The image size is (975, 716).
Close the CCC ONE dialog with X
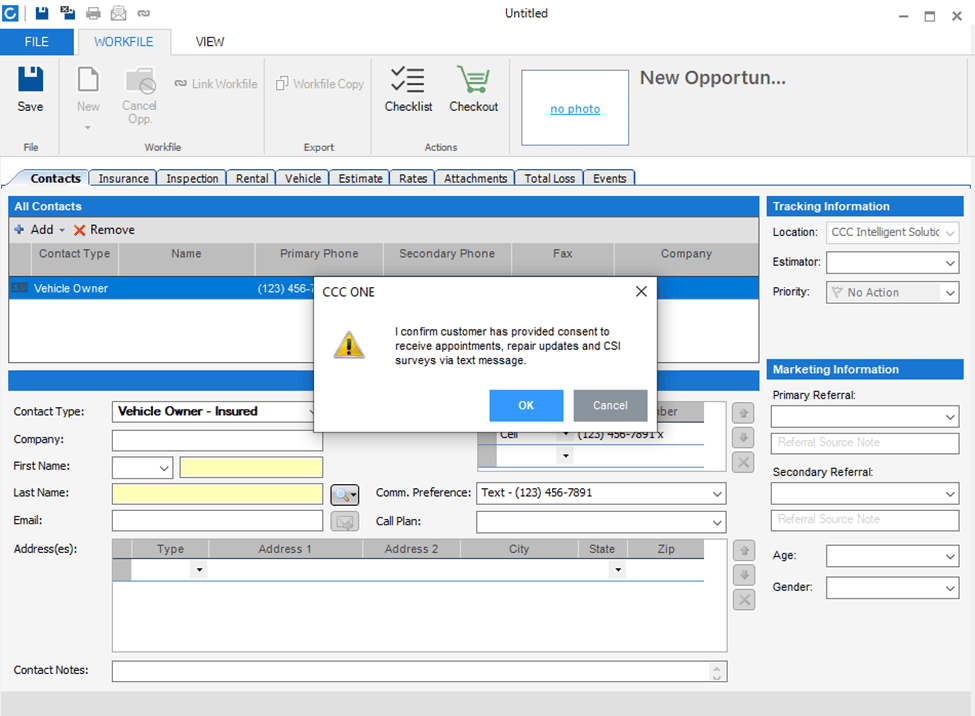coord(641,292)
